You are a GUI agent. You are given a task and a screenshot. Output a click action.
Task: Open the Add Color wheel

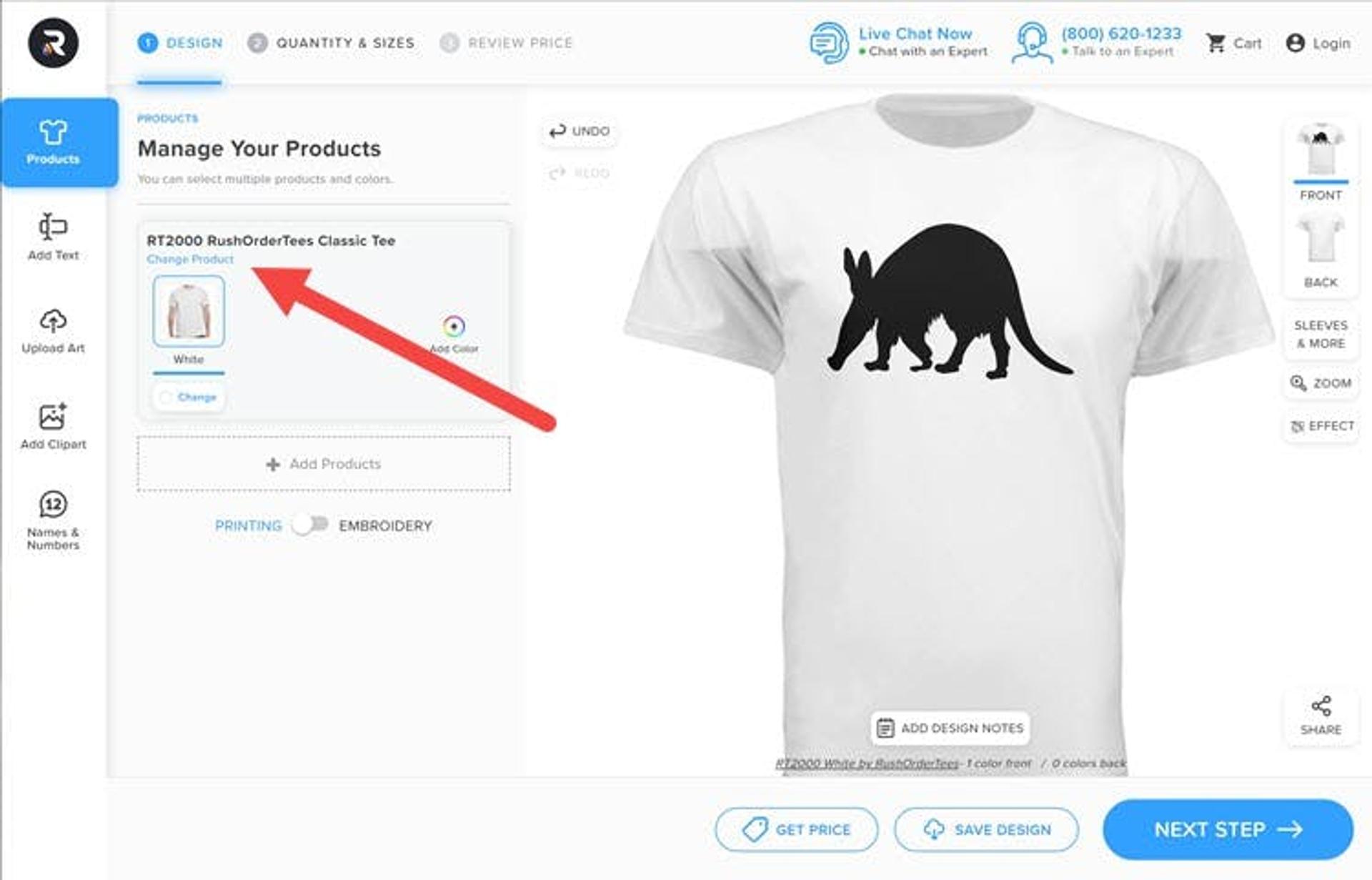click(454, 327)
